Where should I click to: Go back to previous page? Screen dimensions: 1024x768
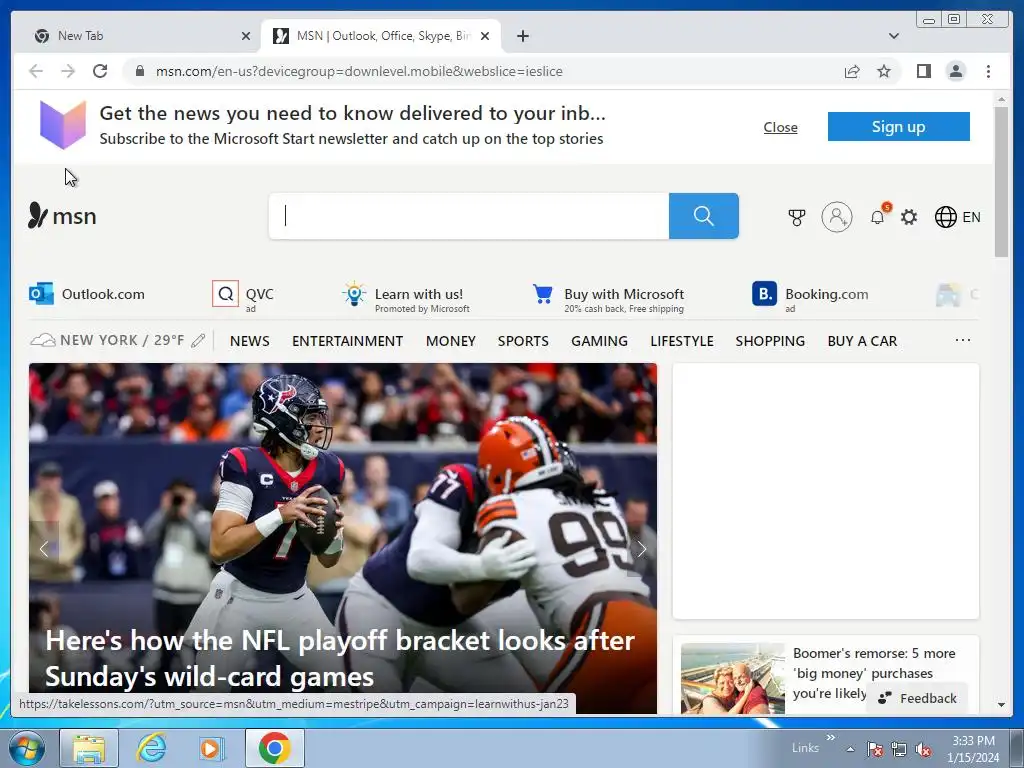[x=36, y=71]
